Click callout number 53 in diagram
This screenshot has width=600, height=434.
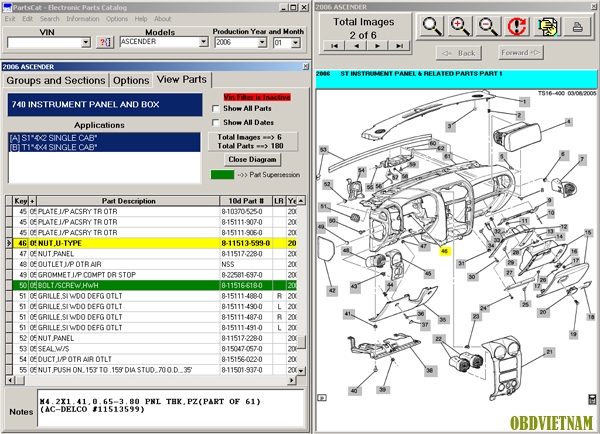(x=324, y=150)
